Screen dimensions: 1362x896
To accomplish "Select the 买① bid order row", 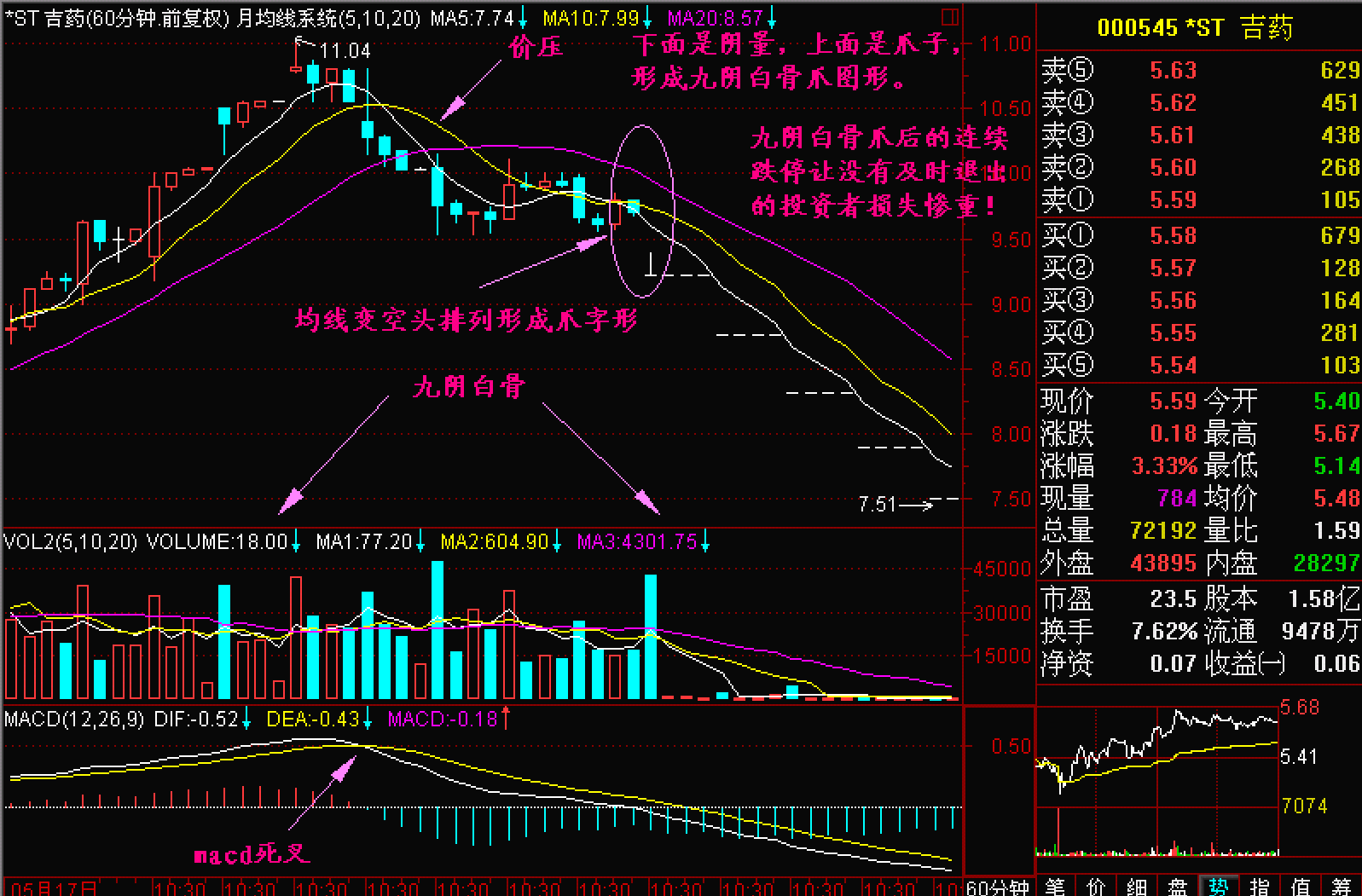I will (1198, 235).
